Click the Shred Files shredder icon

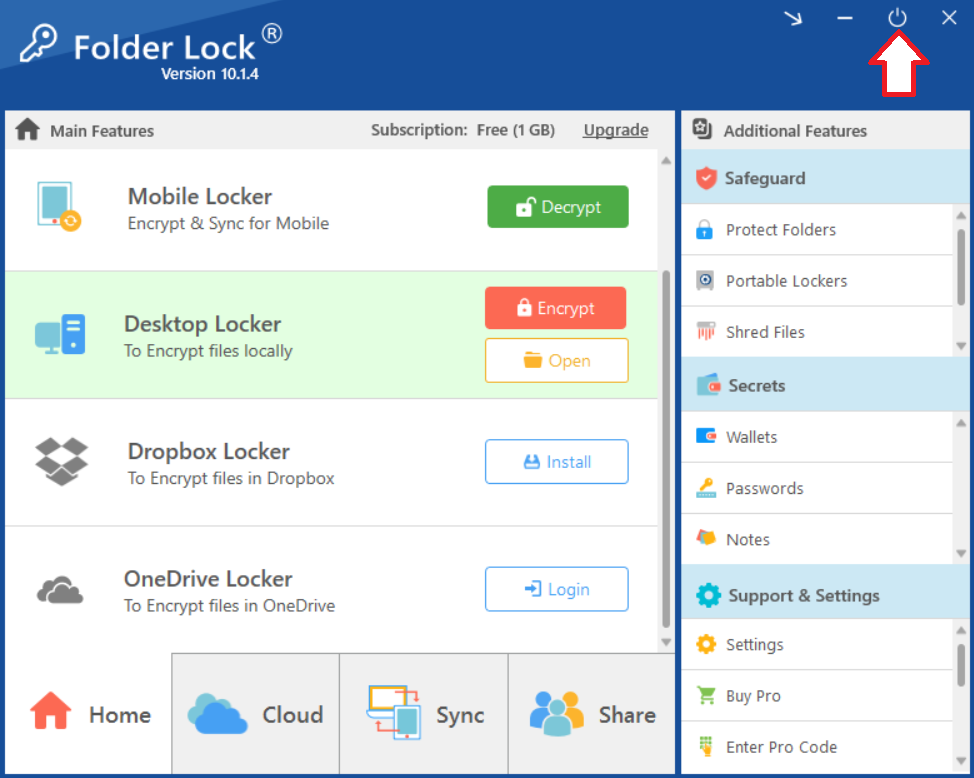pyautogui.click(x=705, y=331)
